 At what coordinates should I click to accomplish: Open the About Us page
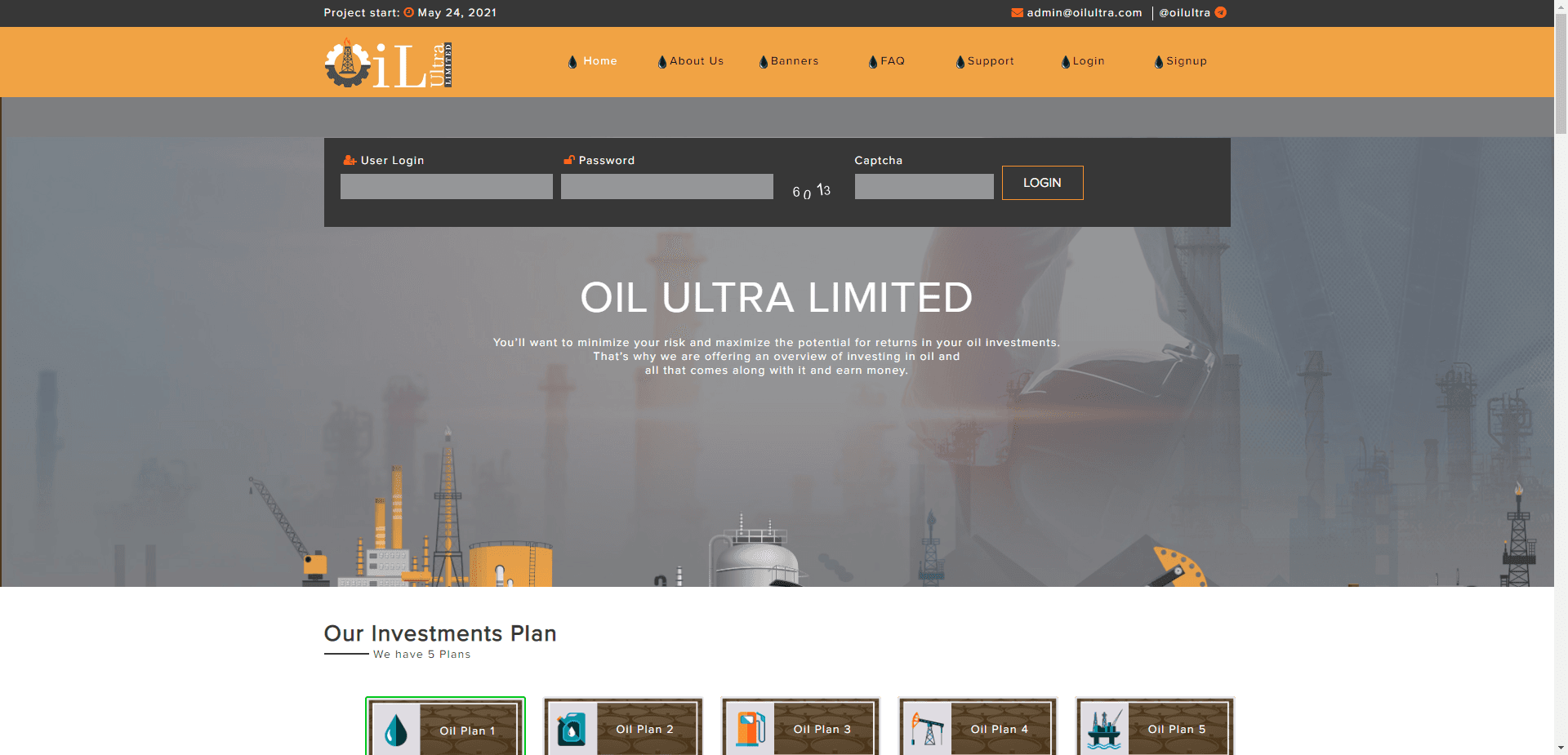click(x=695, y=61)
